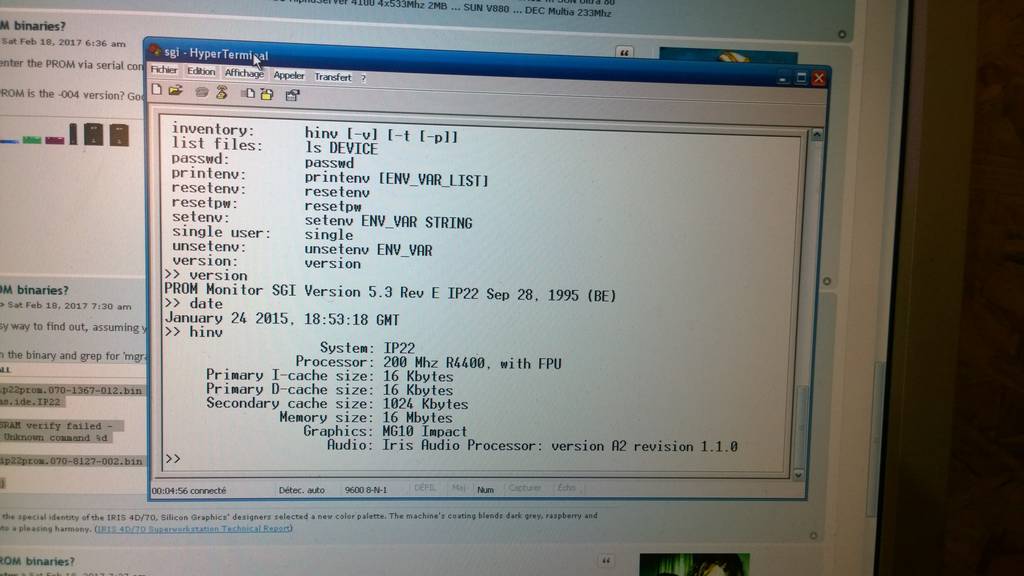Screen dimensions: 1024x576
Task: Click the avatar thumbnail of the bottom forum post
Action: coord(694,564)
